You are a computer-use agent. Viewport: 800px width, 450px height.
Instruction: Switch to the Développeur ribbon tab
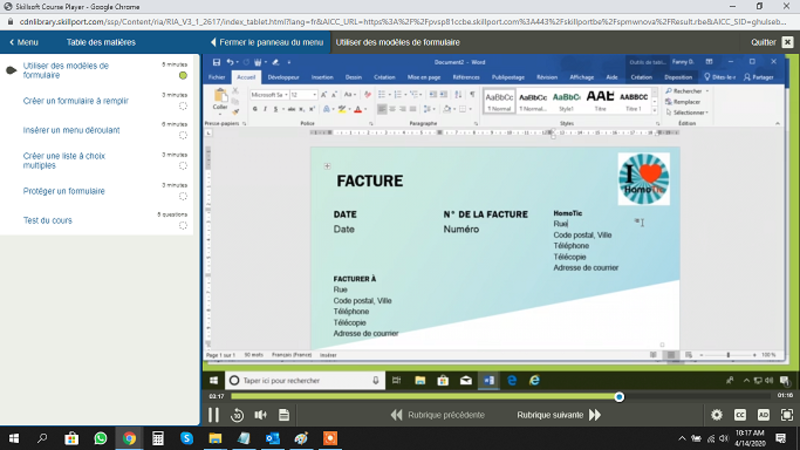[x=283, y=78]
